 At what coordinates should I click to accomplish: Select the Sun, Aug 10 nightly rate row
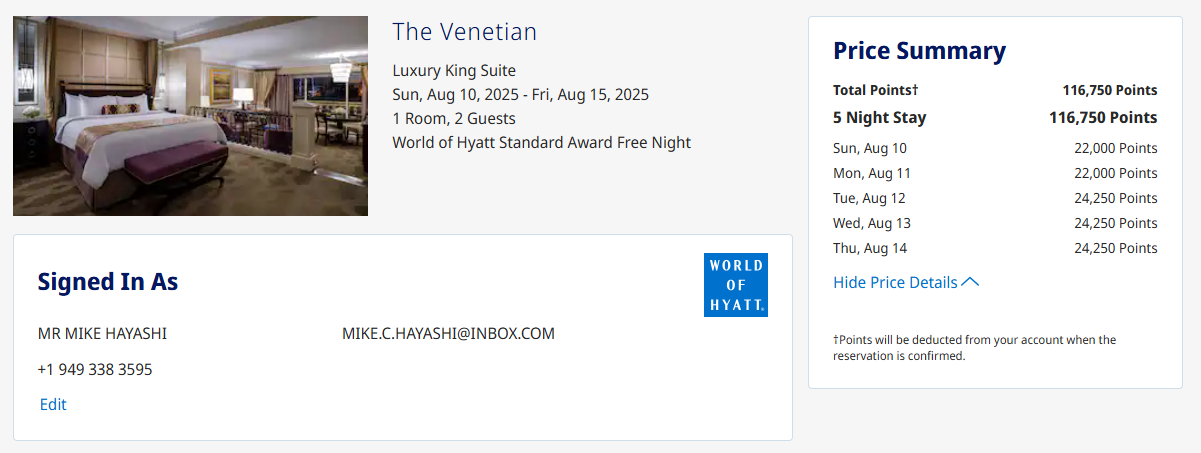pos(994,148)
